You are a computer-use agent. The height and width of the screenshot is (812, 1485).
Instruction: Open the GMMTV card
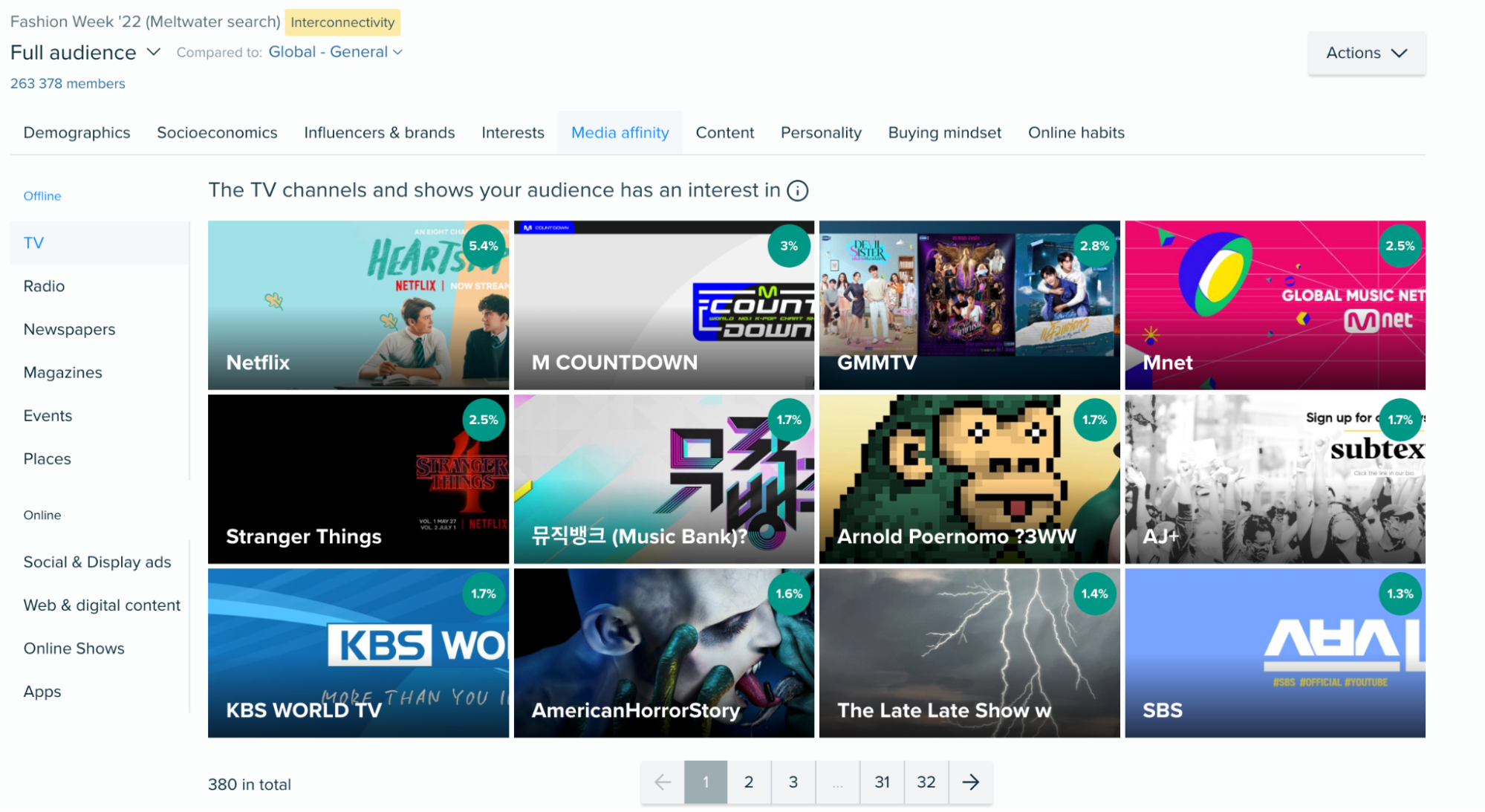coord(969,305)
